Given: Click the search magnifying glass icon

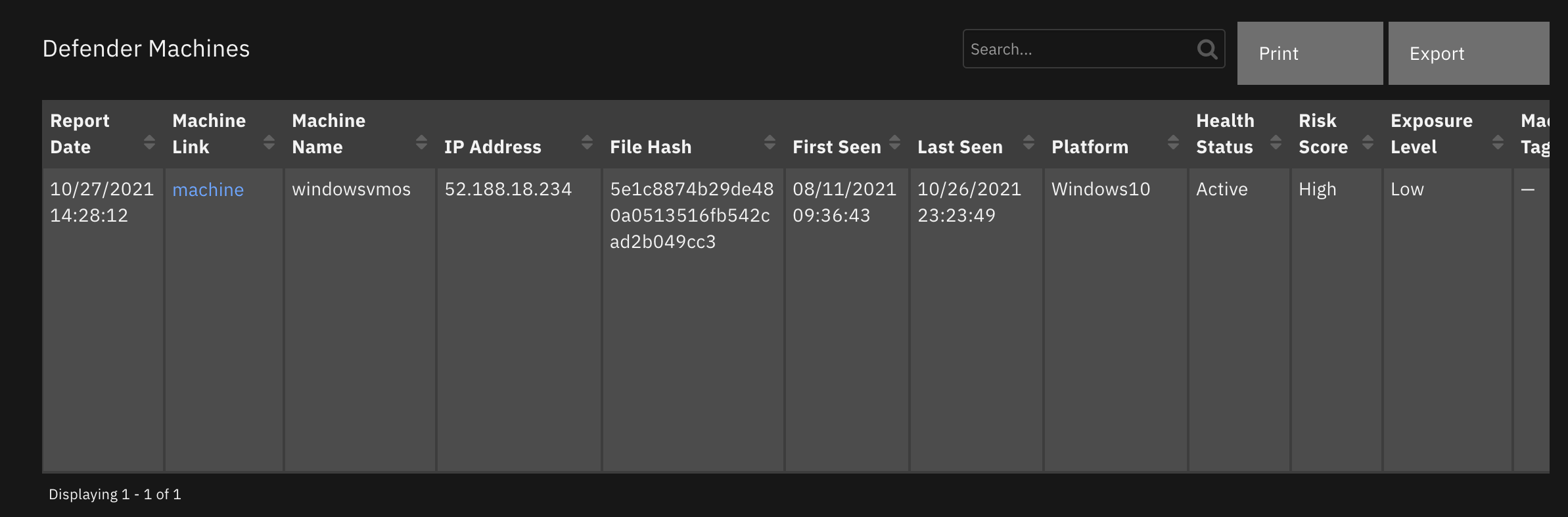Looking at the screenshot, I should point(1208,49).
